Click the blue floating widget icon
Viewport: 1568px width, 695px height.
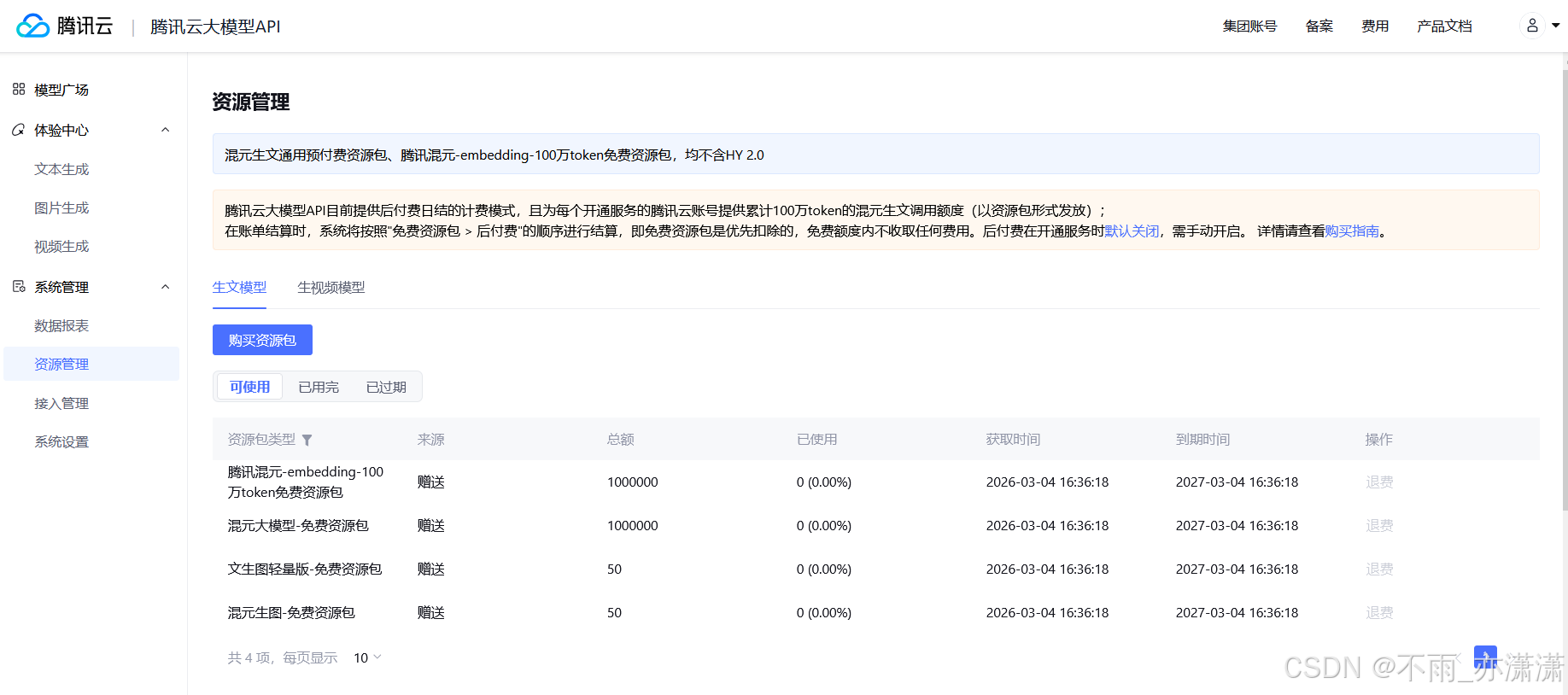pyautogui.click(x=1485, y=657)
